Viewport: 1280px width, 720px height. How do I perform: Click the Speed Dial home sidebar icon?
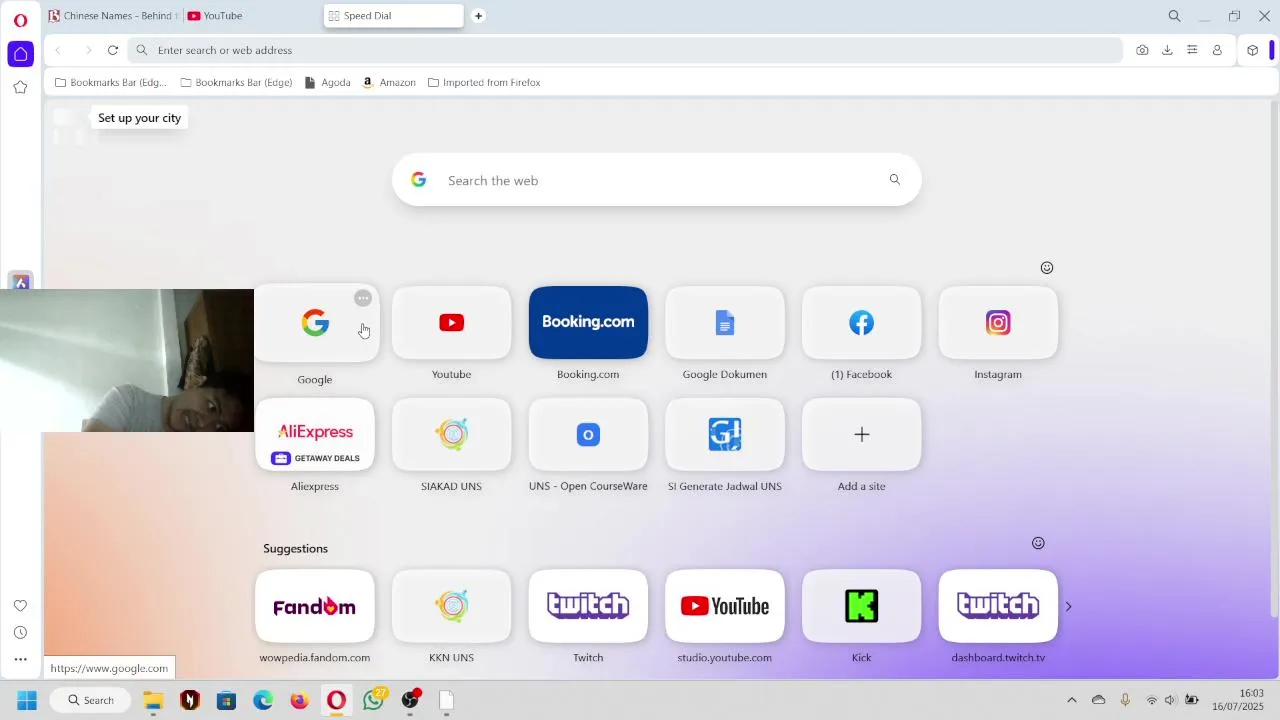pos(20,54)
